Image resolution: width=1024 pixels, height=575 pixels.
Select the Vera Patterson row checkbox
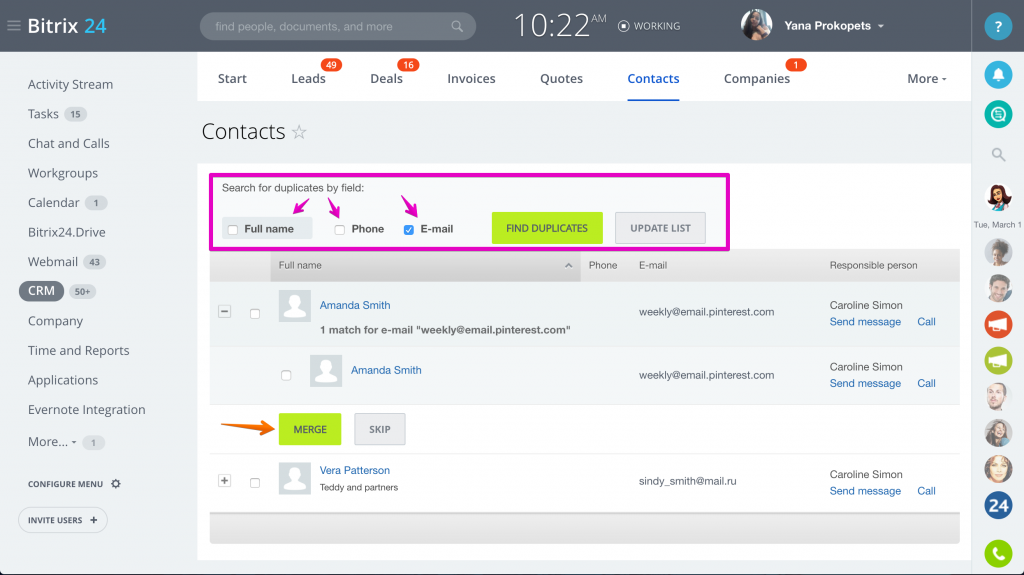255,483
